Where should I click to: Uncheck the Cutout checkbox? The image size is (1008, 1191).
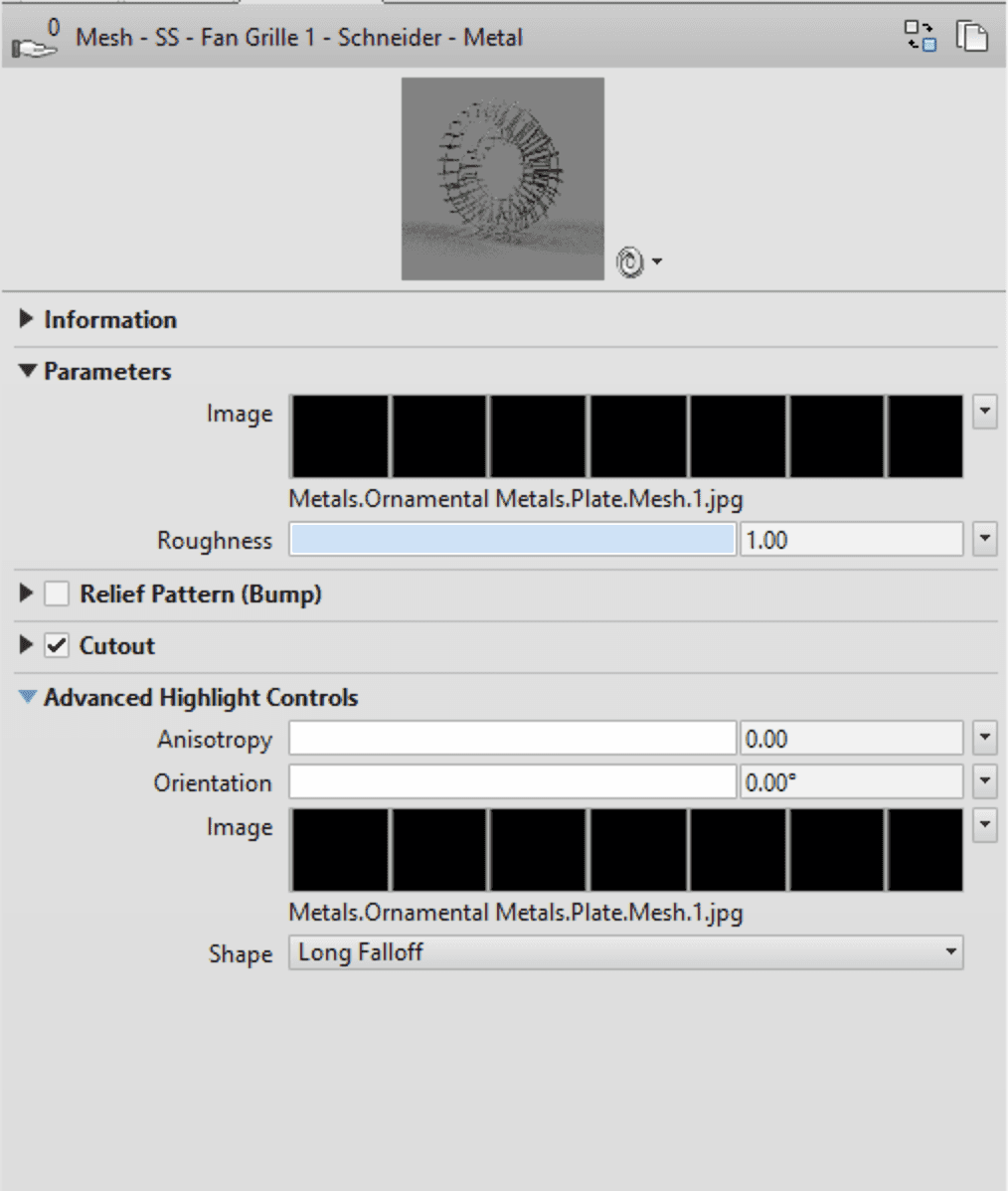(55, 646)
